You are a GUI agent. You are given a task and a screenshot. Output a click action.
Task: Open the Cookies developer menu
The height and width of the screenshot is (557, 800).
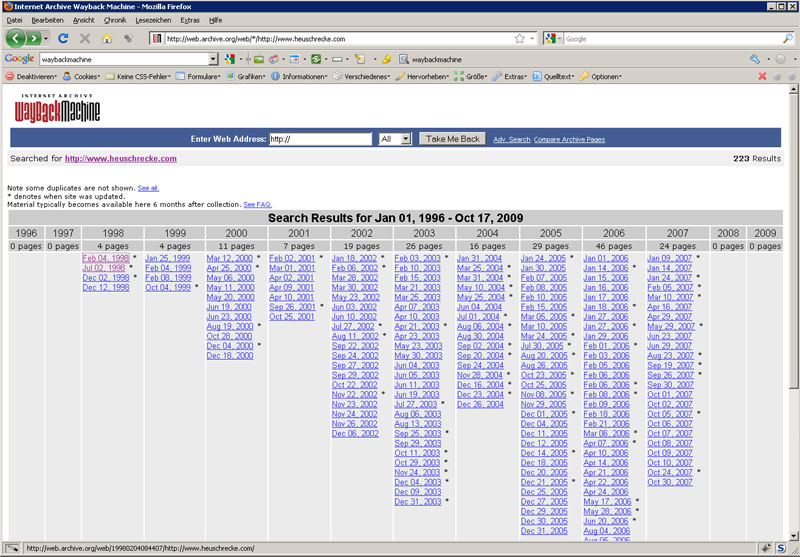click(x=81, y=77)
